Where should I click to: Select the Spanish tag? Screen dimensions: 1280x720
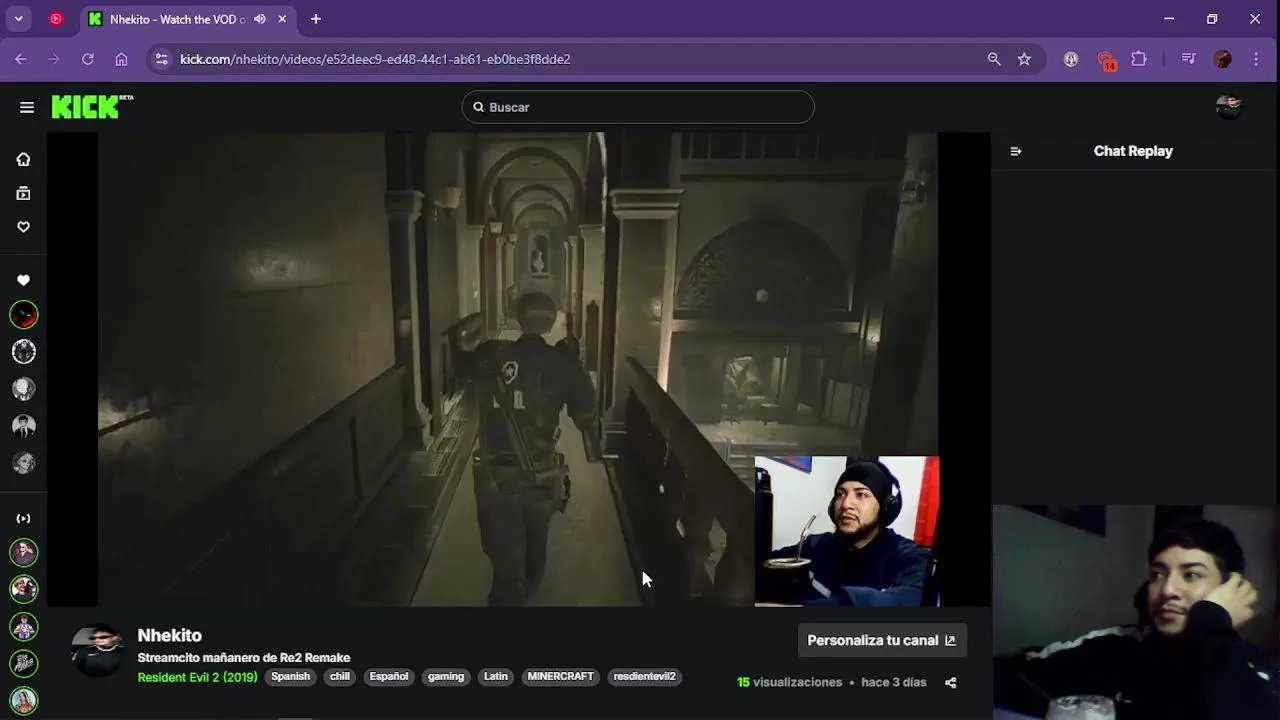coord(290,677)
